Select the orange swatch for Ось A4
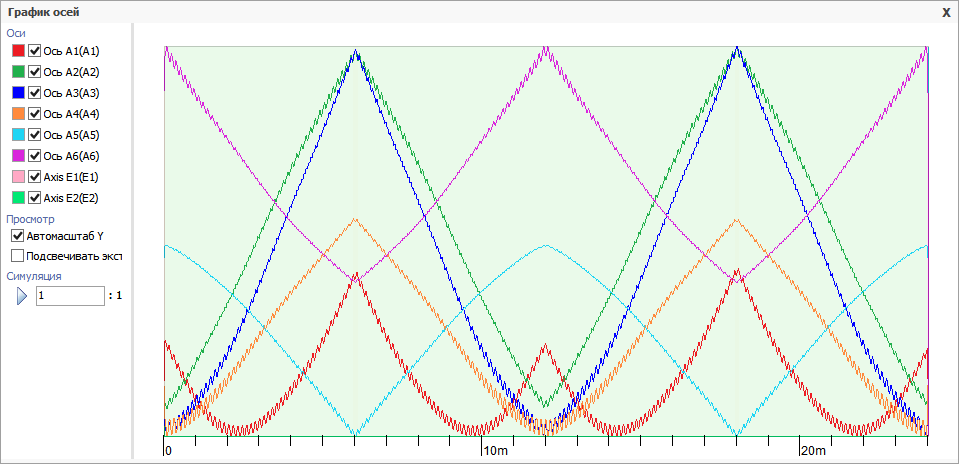Viewport: 959px width, 464px height. point(18,114)
